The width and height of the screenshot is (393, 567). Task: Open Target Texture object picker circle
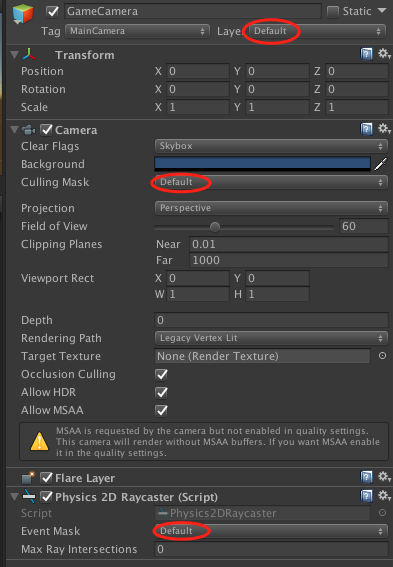point(382,356)
